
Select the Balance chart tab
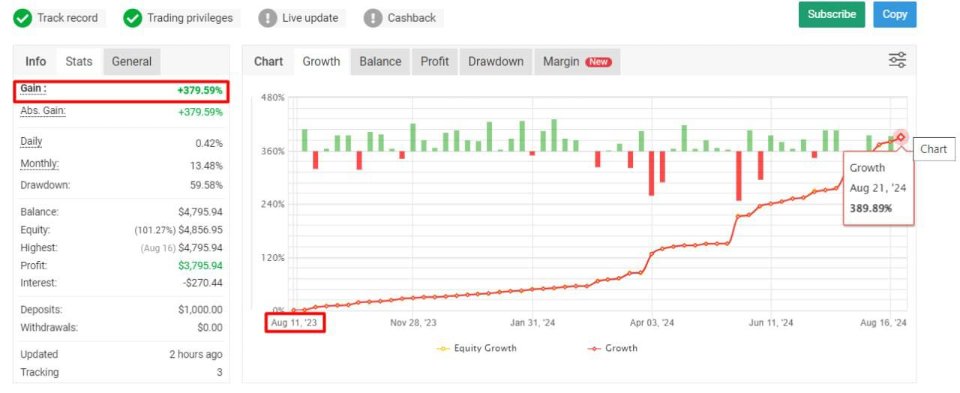tap(380, 61)
